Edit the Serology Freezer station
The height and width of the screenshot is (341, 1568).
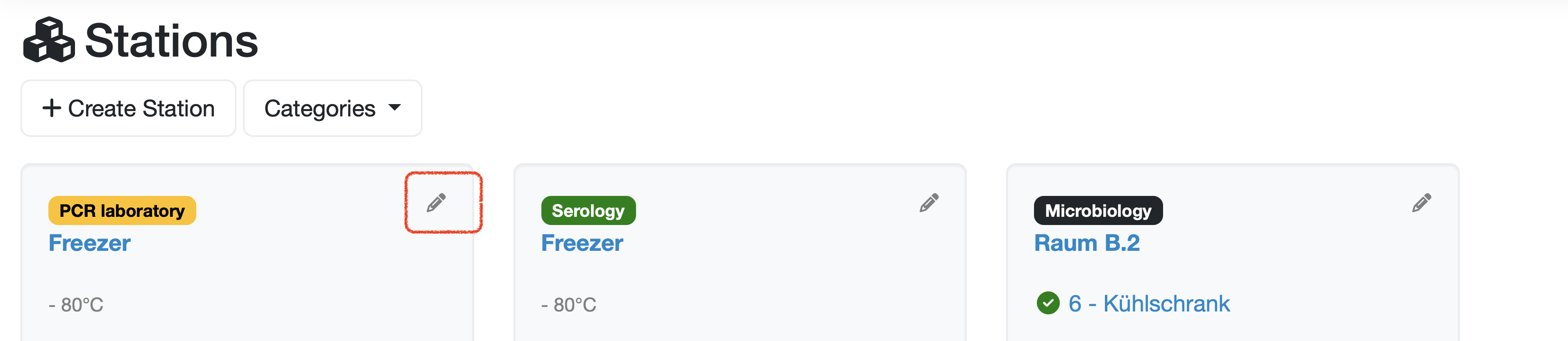[929, 203]
